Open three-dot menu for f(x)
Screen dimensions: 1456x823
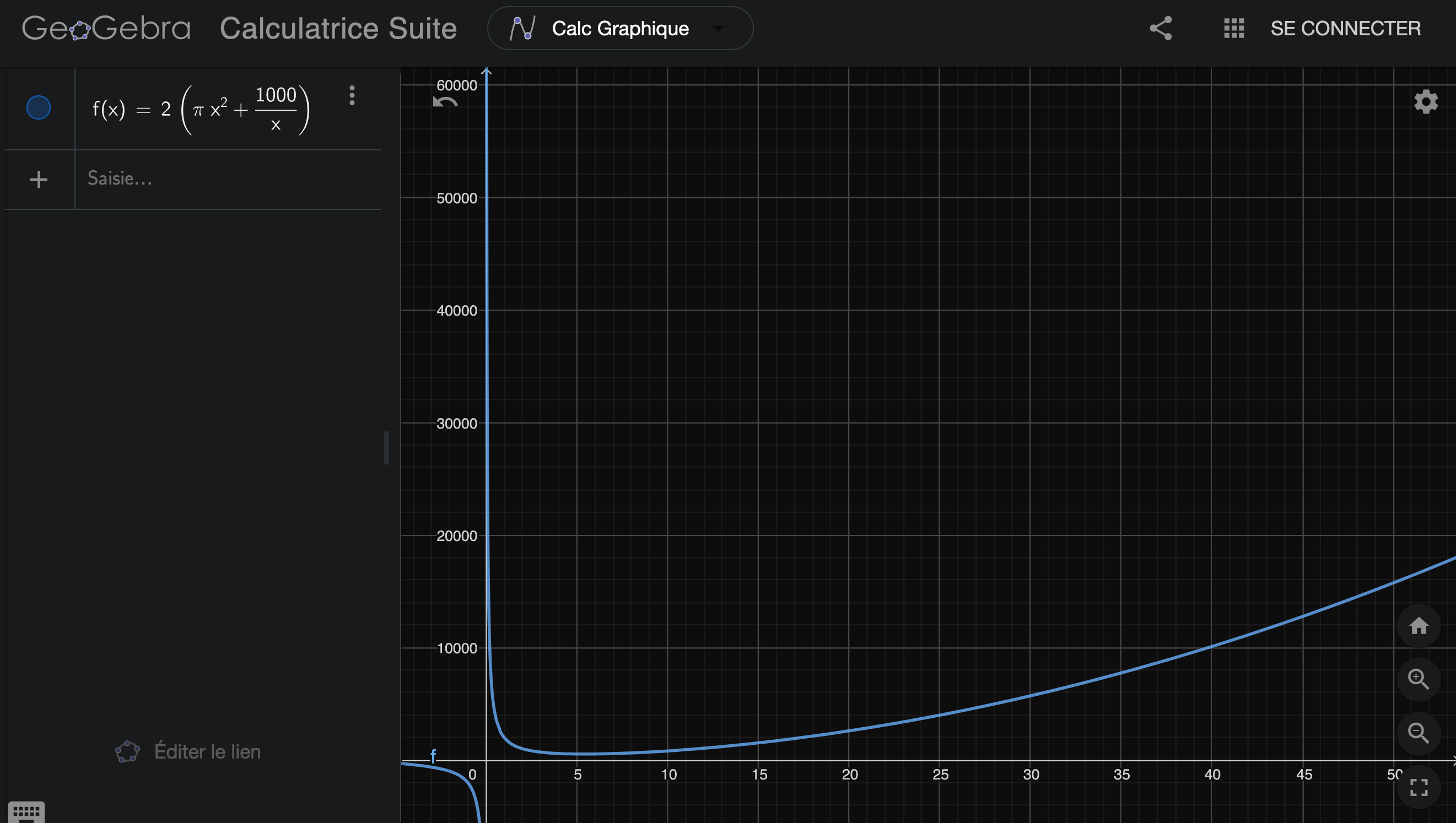pos(352,95)
